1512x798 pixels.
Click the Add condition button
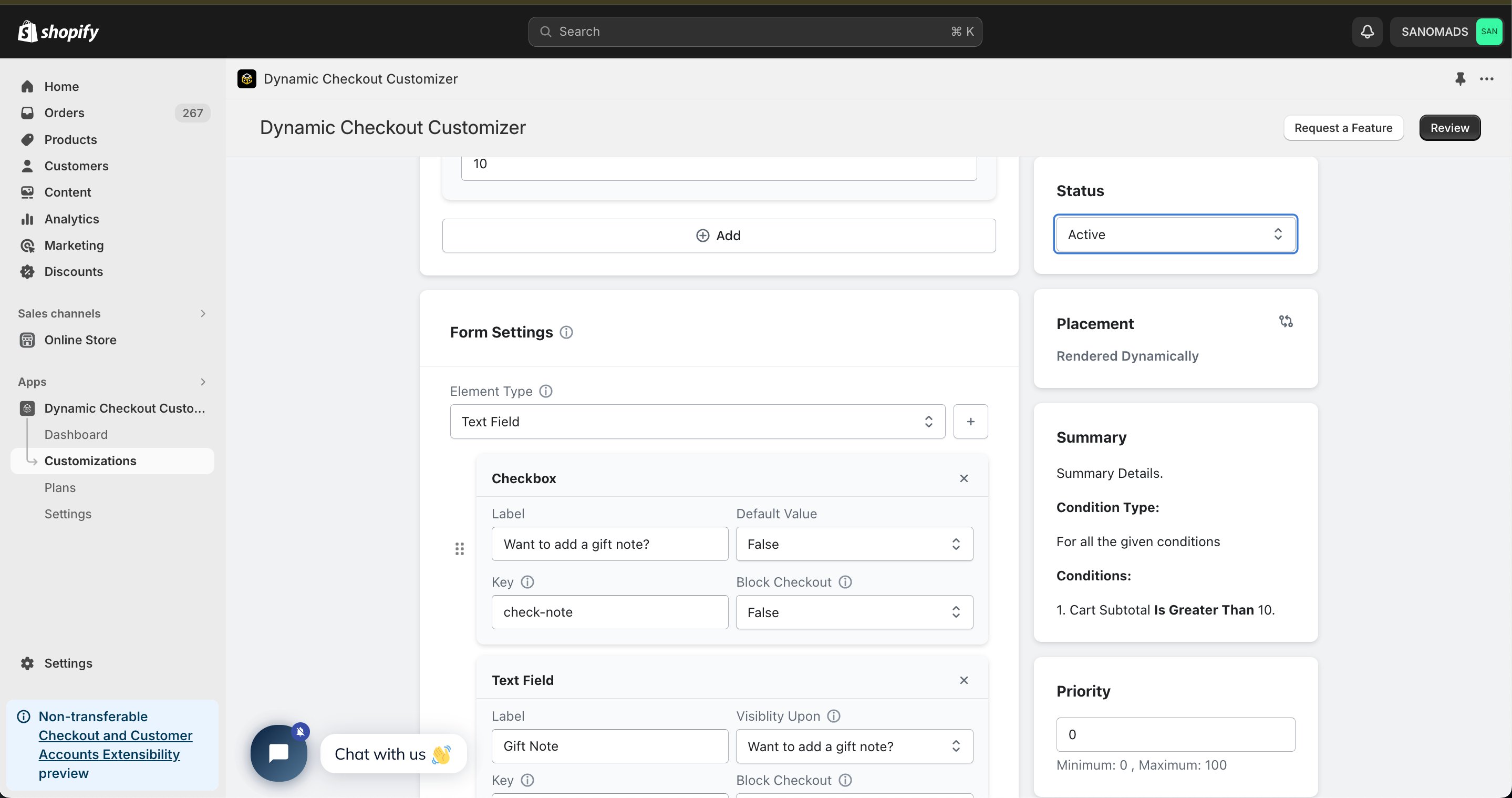point(718,236)
